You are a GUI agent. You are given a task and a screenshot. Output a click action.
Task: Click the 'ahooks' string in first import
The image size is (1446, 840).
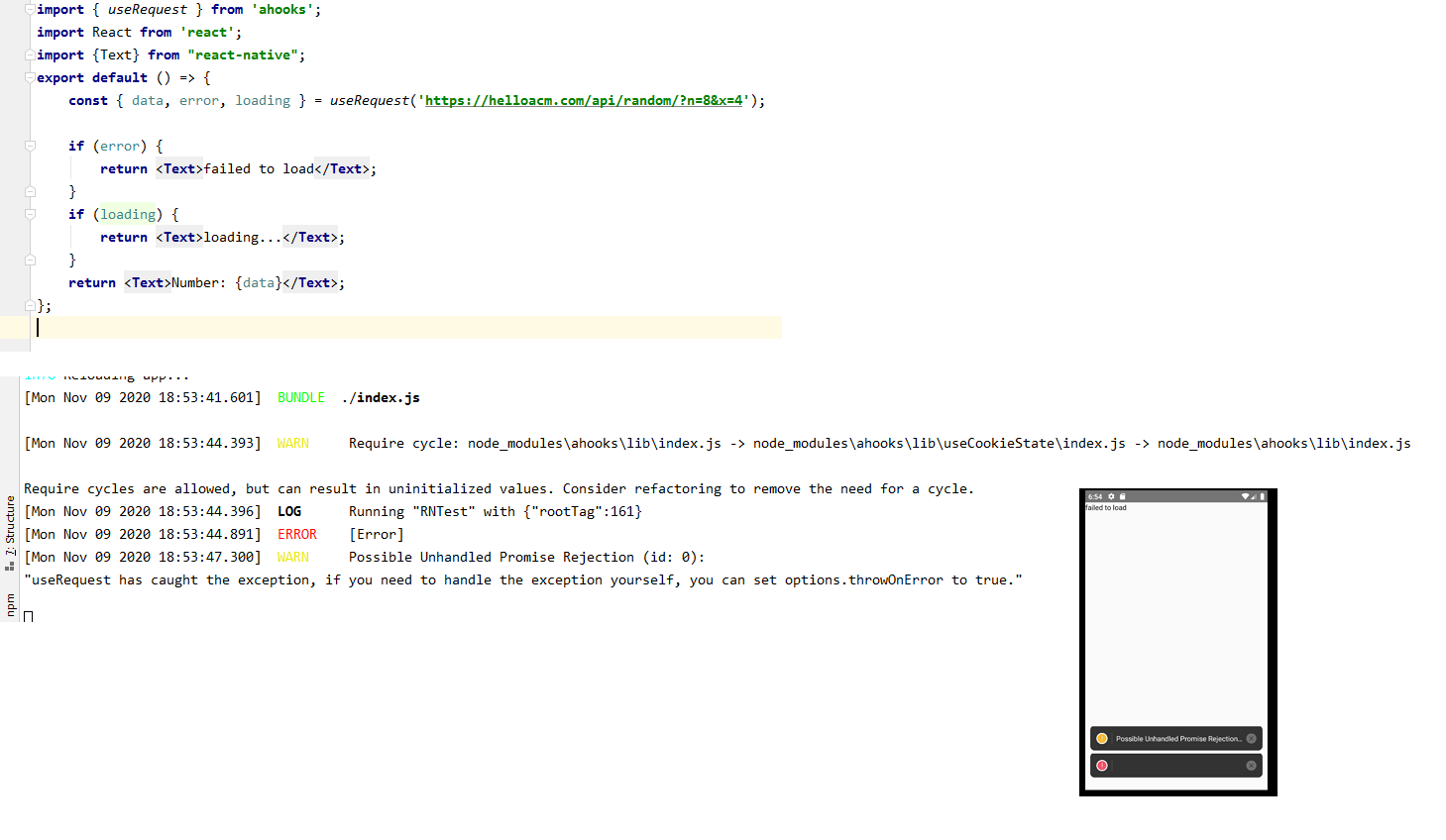[x=282, y=9]
